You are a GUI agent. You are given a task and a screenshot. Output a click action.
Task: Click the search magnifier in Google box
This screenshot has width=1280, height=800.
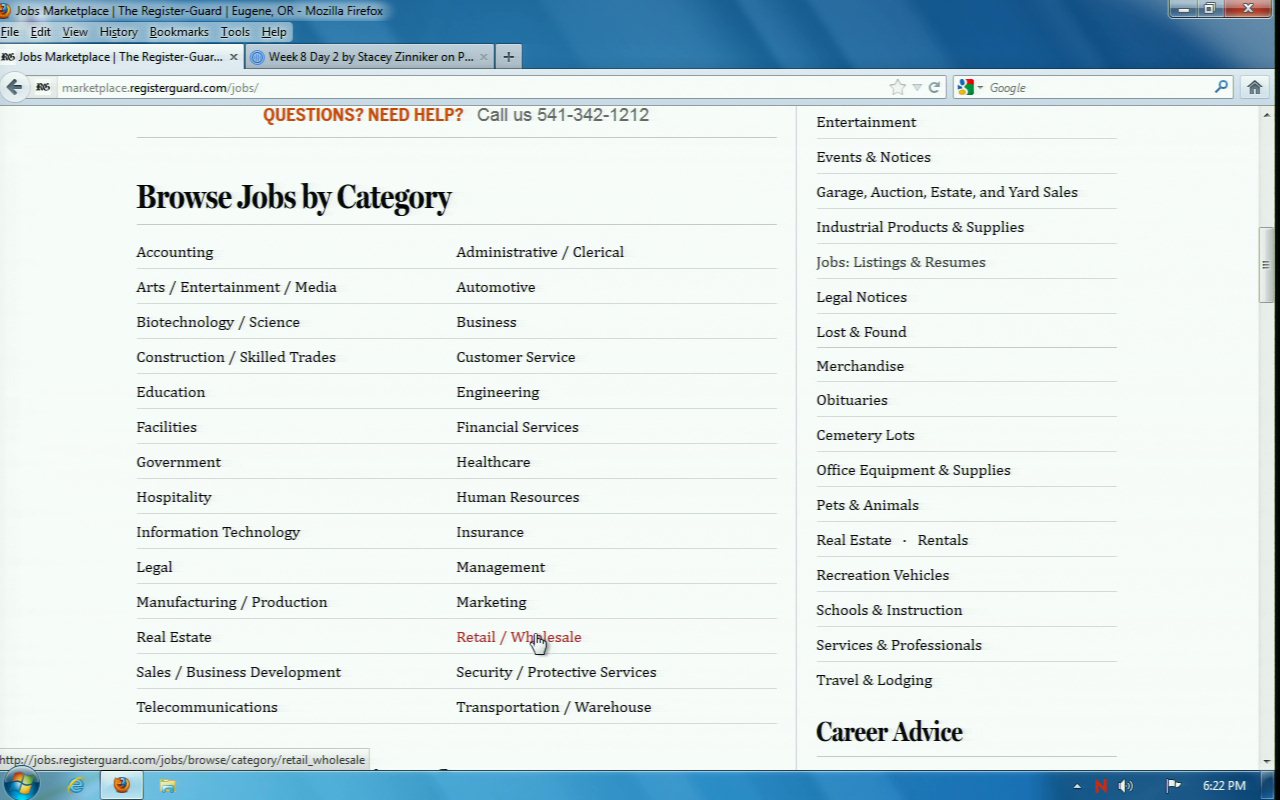coord(1221,87)
